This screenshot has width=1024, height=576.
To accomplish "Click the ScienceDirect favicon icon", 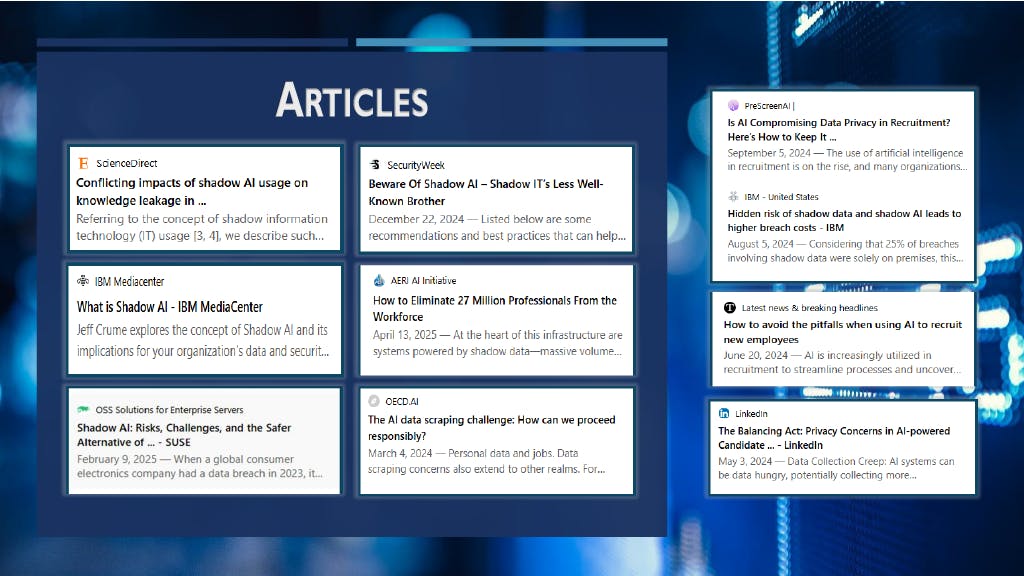I will tap(83, 163).
